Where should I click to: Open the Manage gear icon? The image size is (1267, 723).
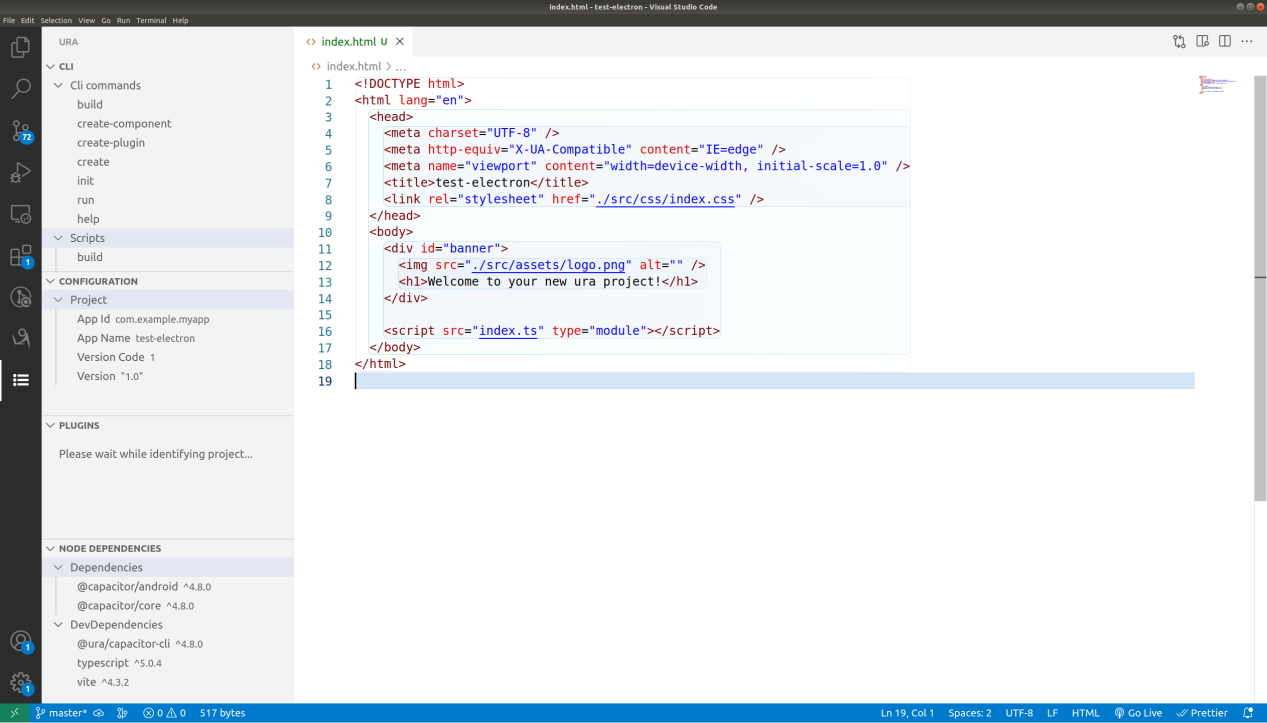click(x=20, y=683)
